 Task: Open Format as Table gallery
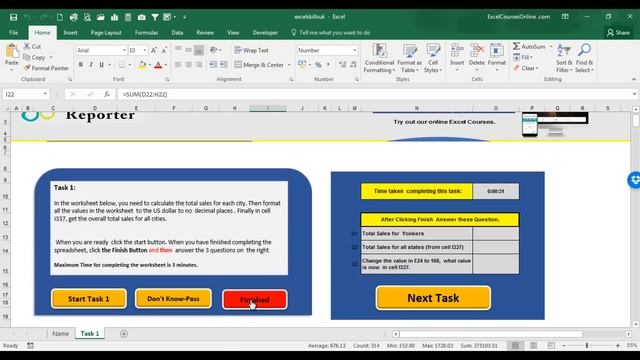tap(409, 58)
